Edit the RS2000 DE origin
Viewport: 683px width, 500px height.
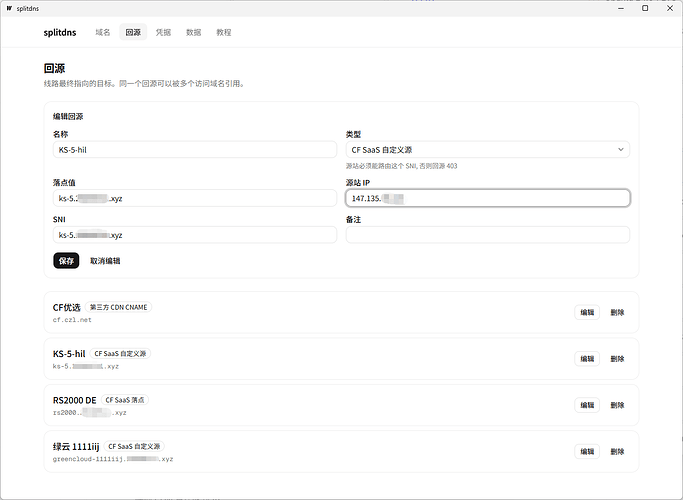point(587,405)
